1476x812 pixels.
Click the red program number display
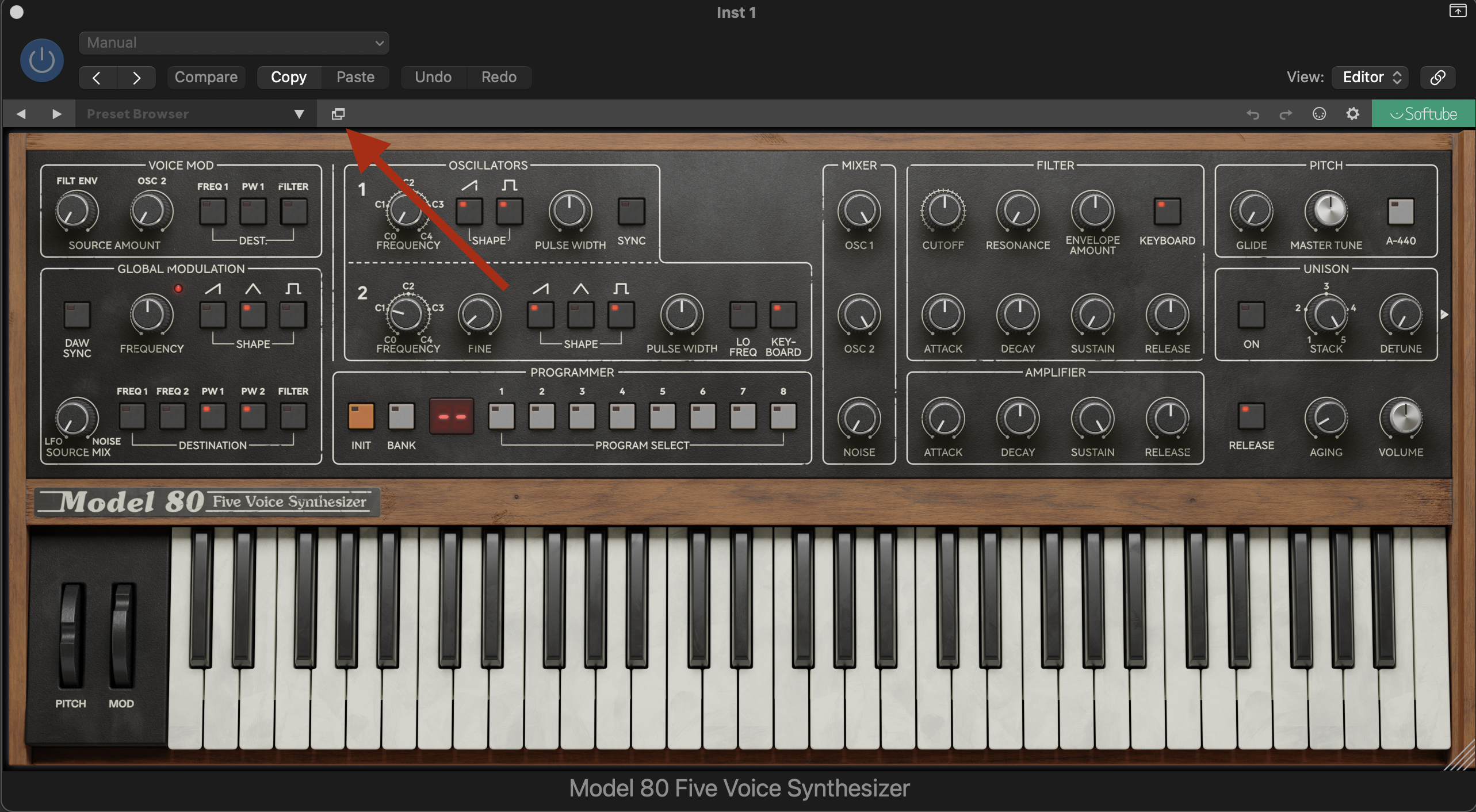pyautogui.click(x=452, y=416)
